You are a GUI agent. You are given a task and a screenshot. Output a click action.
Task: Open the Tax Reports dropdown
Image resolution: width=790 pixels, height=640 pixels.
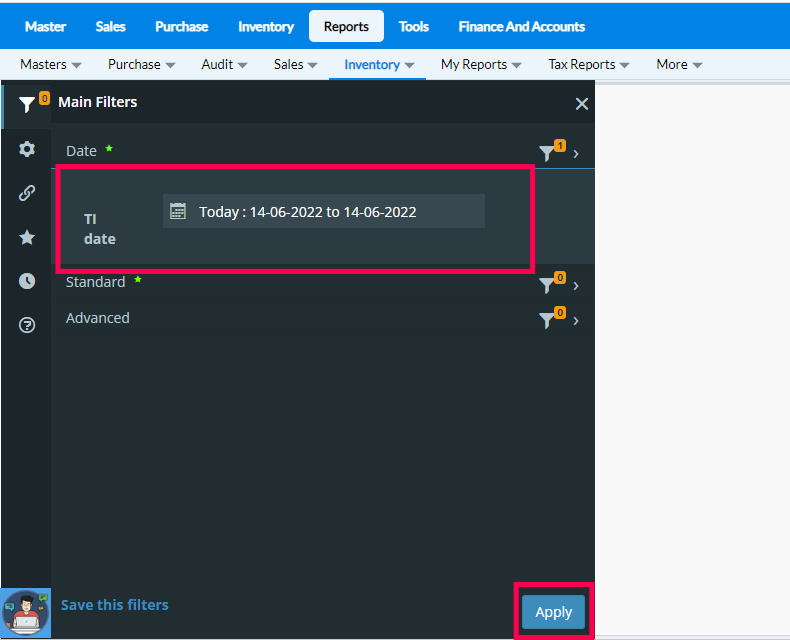click(589, 65)
